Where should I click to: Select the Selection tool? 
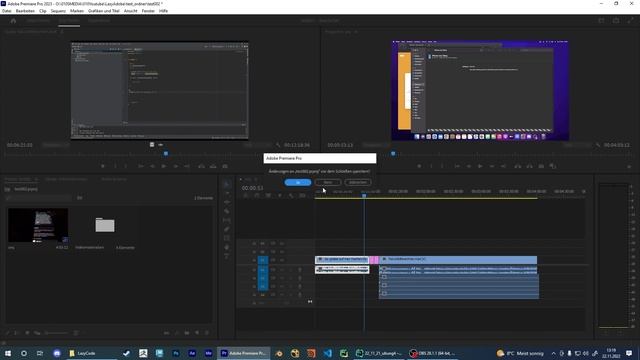coord(227,184)
